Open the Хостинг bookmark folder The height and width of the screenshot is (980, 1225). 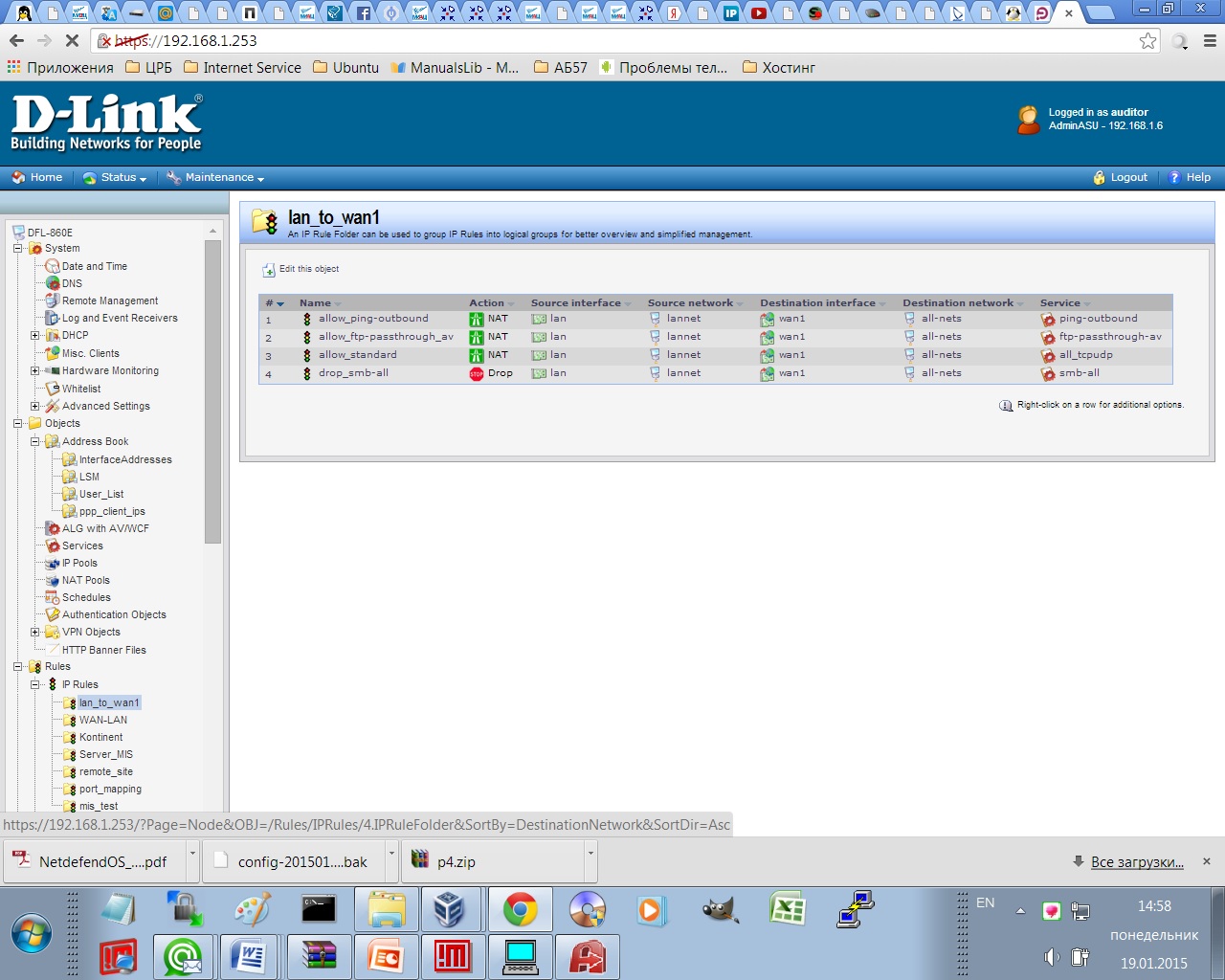779,67
